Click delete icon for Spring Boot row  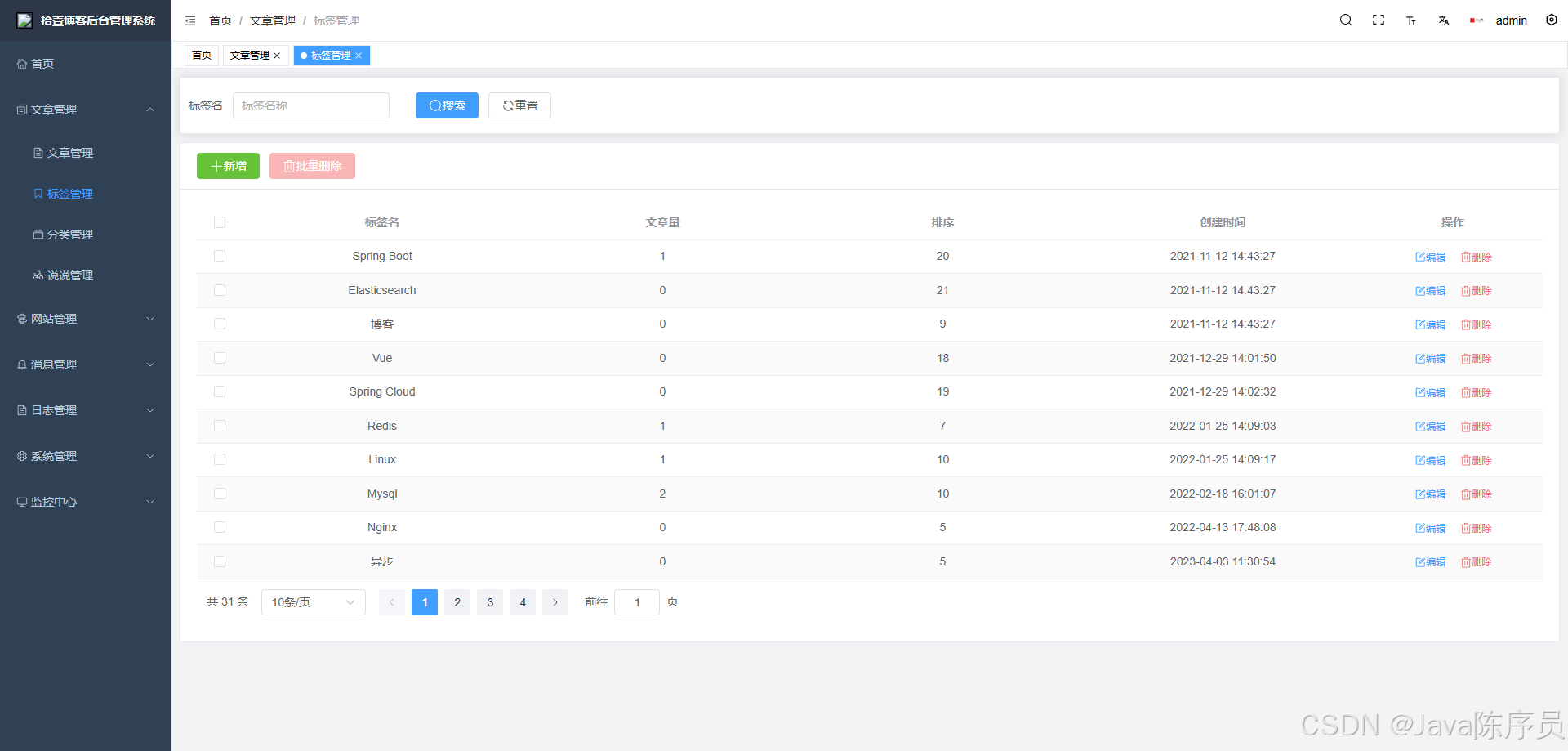(1477, 257)
